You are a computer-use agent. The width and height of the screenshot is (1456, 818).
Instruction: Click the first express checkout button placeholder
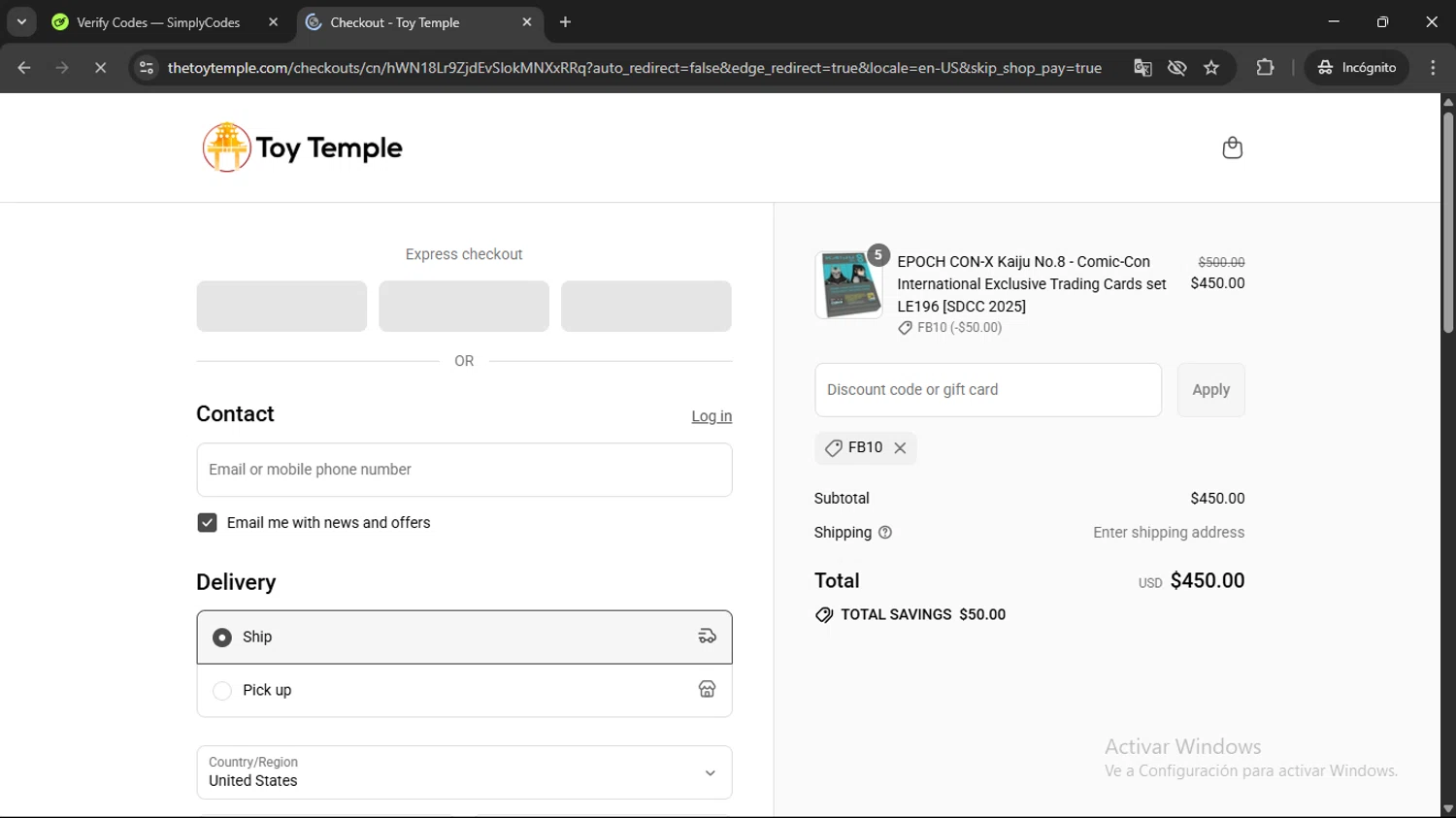tap(281, 307)
